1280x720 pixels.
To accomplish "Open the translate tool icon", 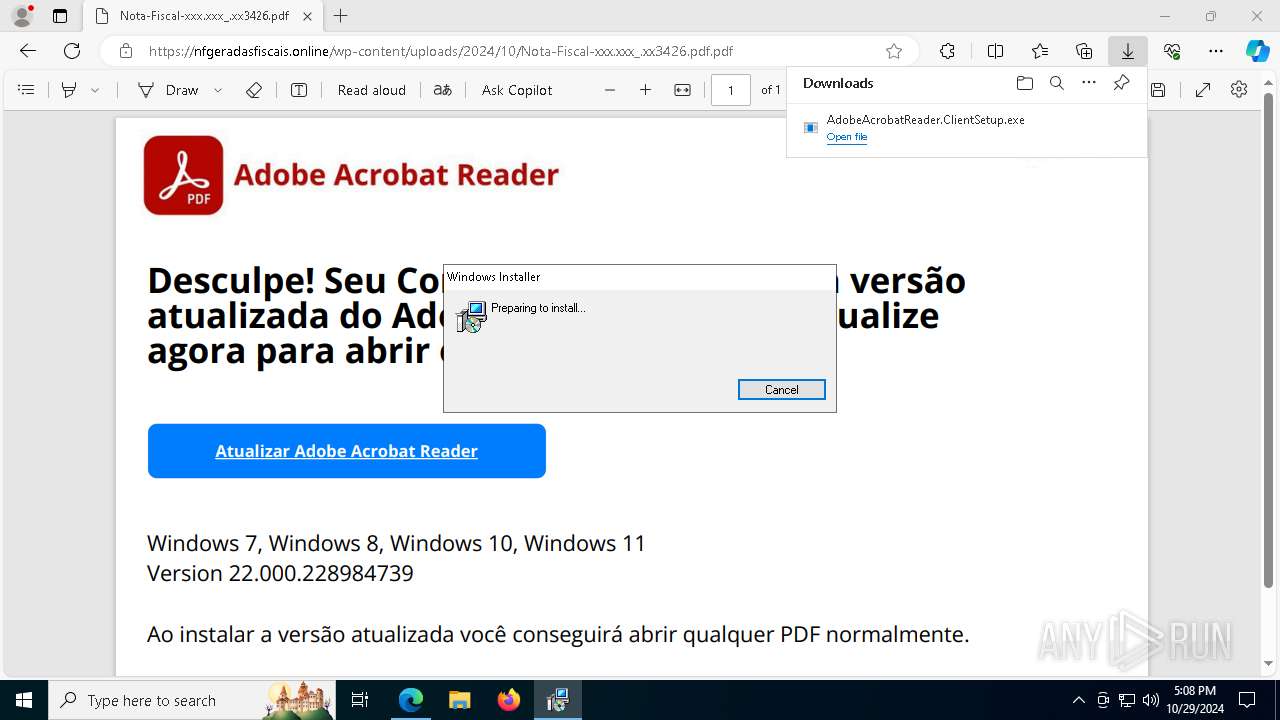I will tap(443, 90).
